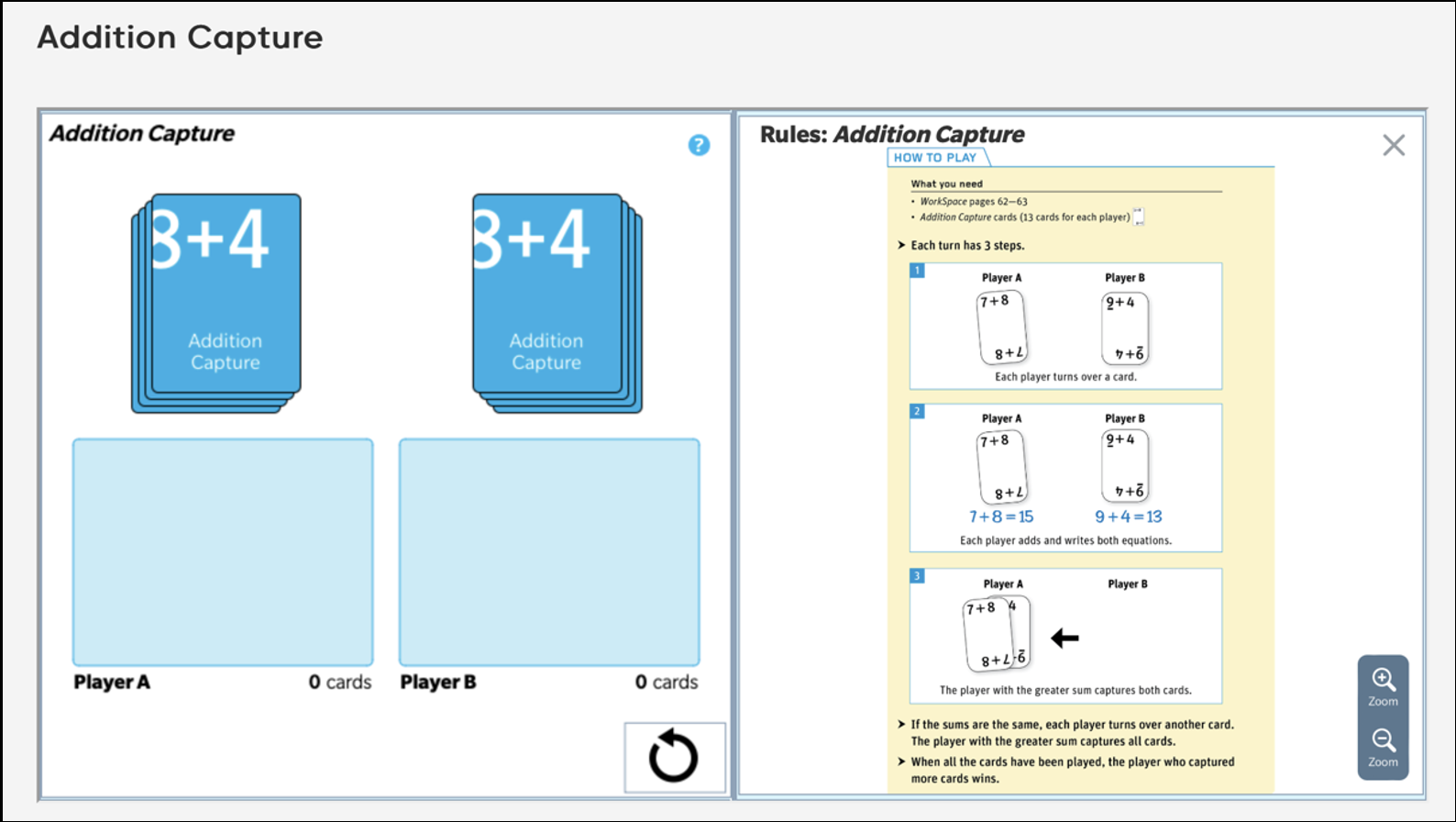Image resolution: width=1456 pixels, height=822 pixels.
Task: Click the HOW TO PLAY tab label
Action: coord(935,158)
